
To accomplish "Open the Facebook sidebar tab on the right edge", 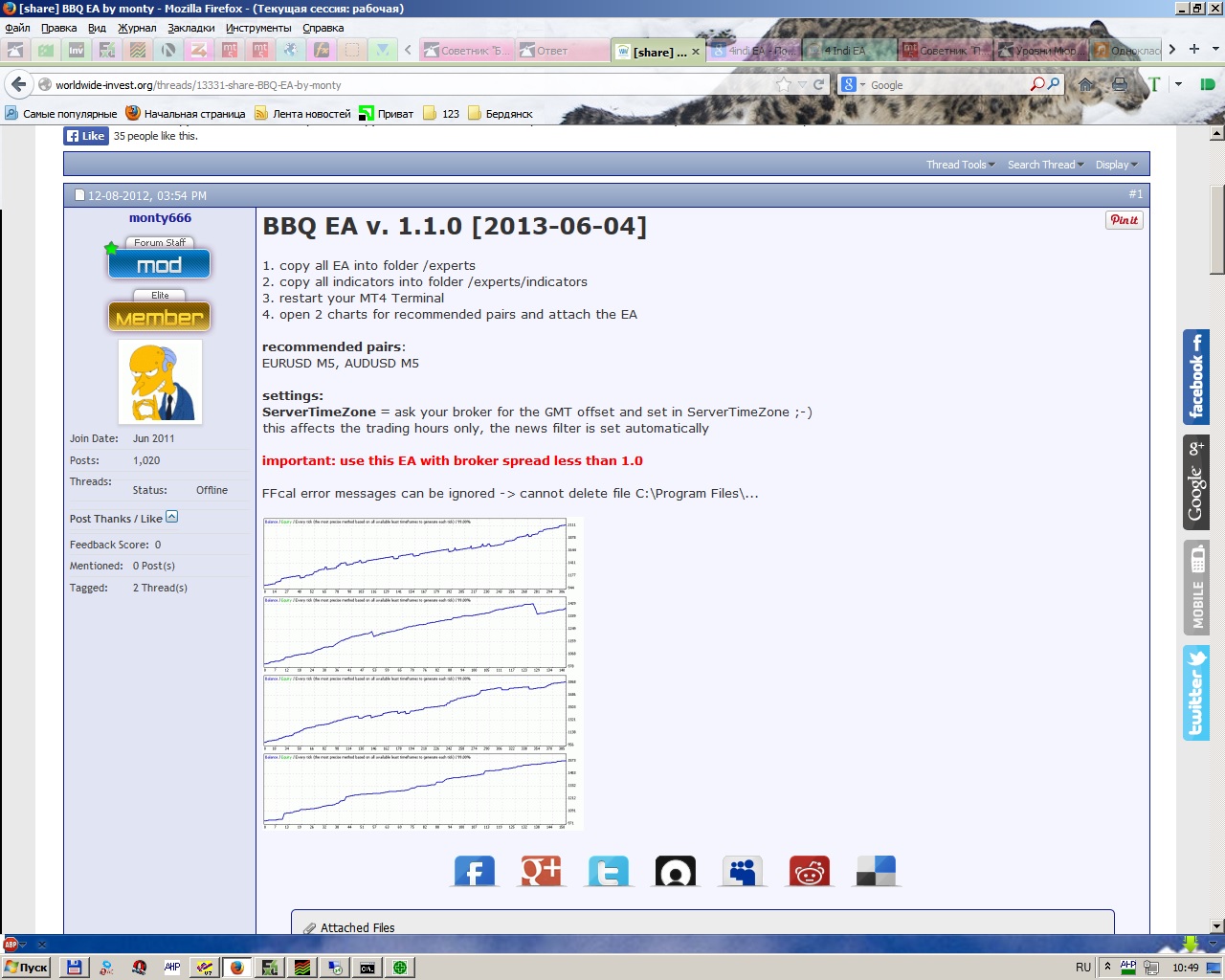I will pos(1196,377).
